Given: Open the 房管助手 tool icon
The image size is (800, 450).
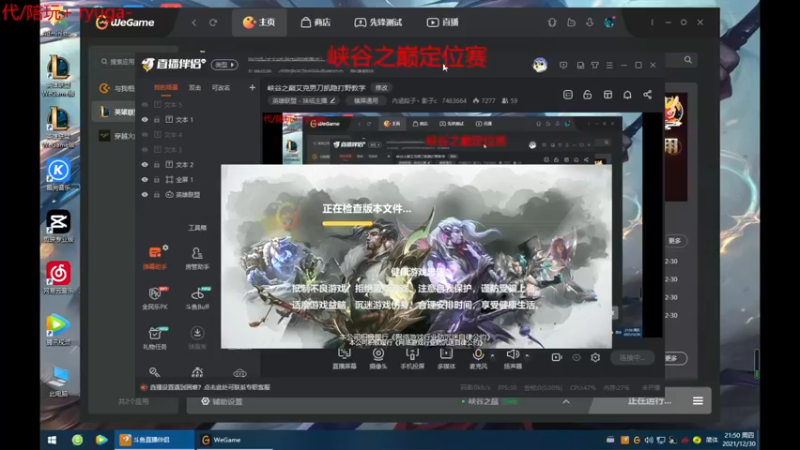Looking at the screenshot, I should 197,258.
